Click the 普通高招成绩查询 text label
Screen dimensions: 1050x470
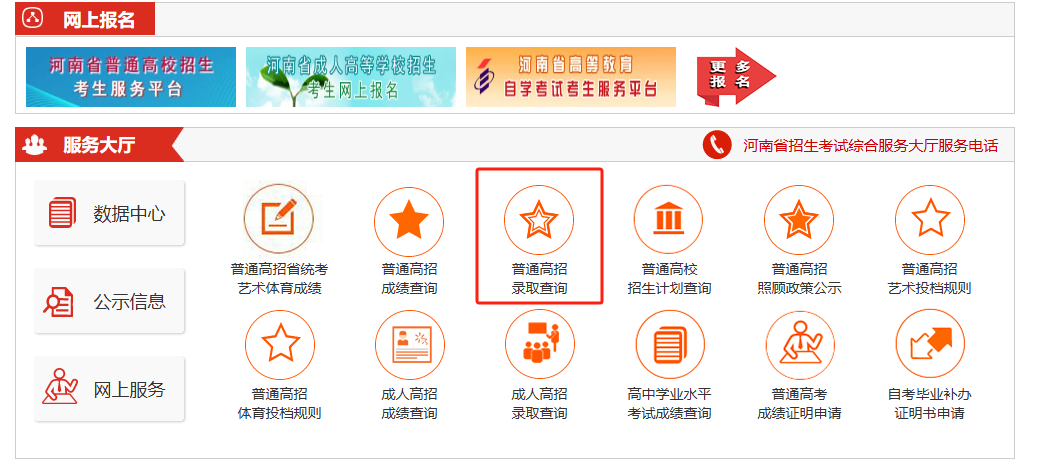pyautogui.click(x=409, y=279)
